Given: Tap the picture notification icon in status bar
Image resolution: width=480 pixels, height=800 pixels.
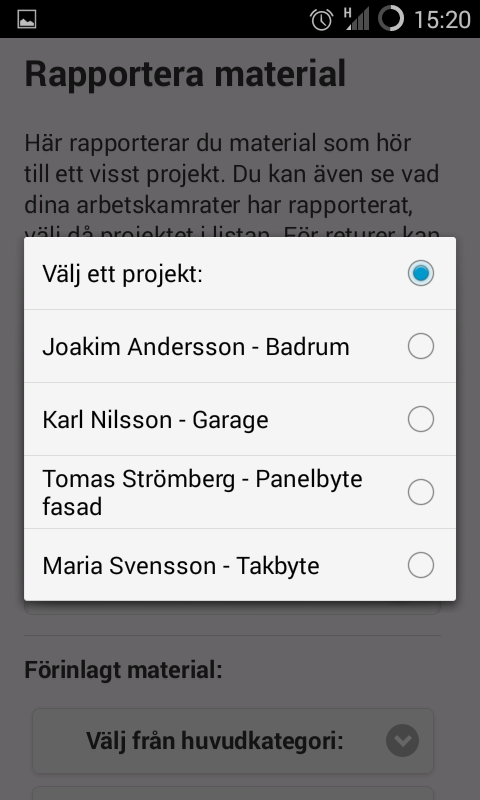Looking at the screenshot, I should (x=27, y=19).
